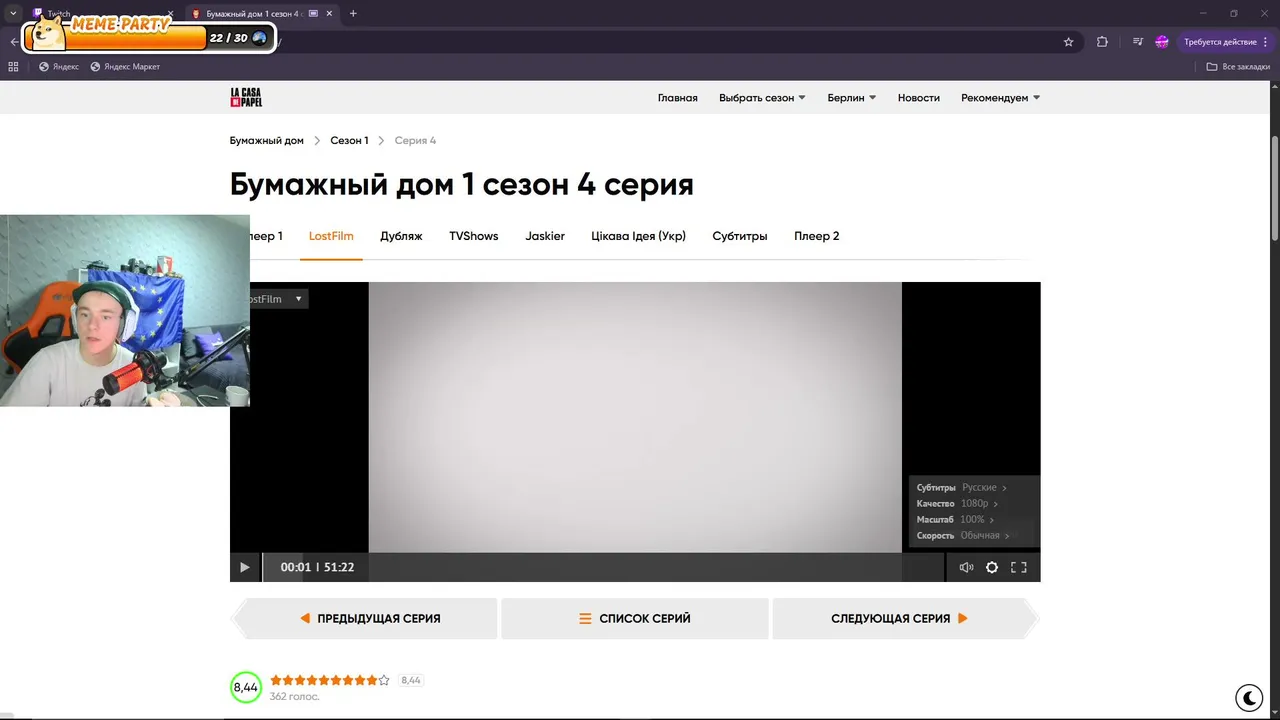Enter fullscreen using the player fullscreen icon
This screenshot has height=720, width=1280.
pos(1019,567)
